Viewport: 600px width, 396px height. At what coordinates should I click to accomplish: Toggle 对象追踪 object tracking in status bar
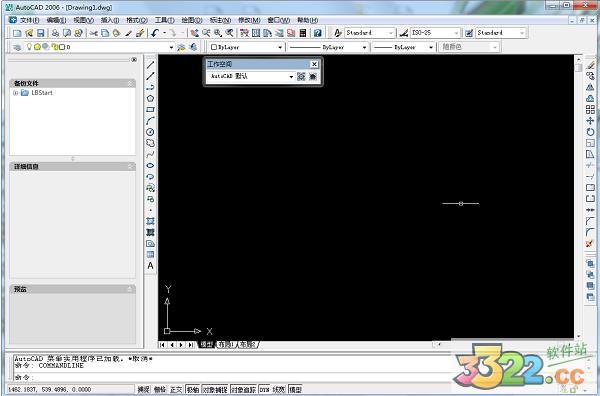pos(243,389)
